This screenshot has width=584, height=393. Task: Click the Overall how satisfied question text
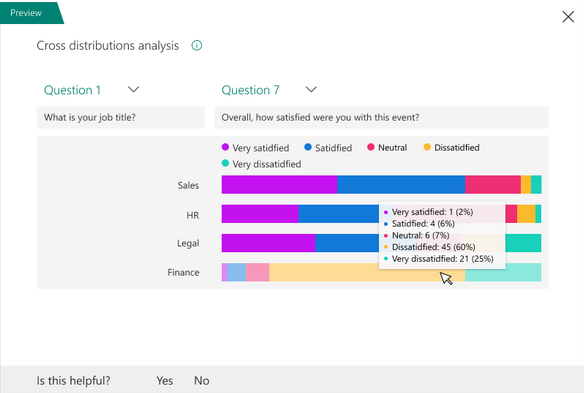coord(320,117)
